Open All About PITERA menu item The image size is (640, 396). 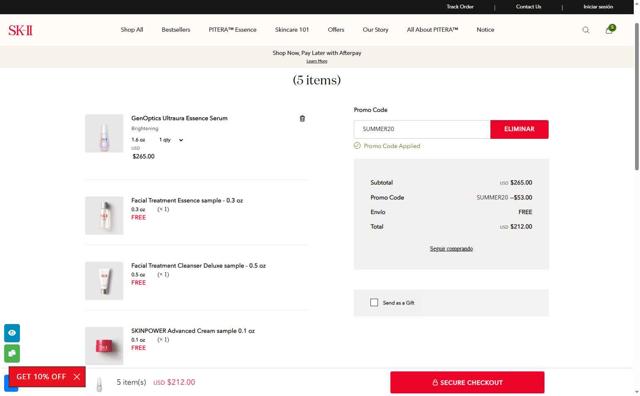point(432,30)
